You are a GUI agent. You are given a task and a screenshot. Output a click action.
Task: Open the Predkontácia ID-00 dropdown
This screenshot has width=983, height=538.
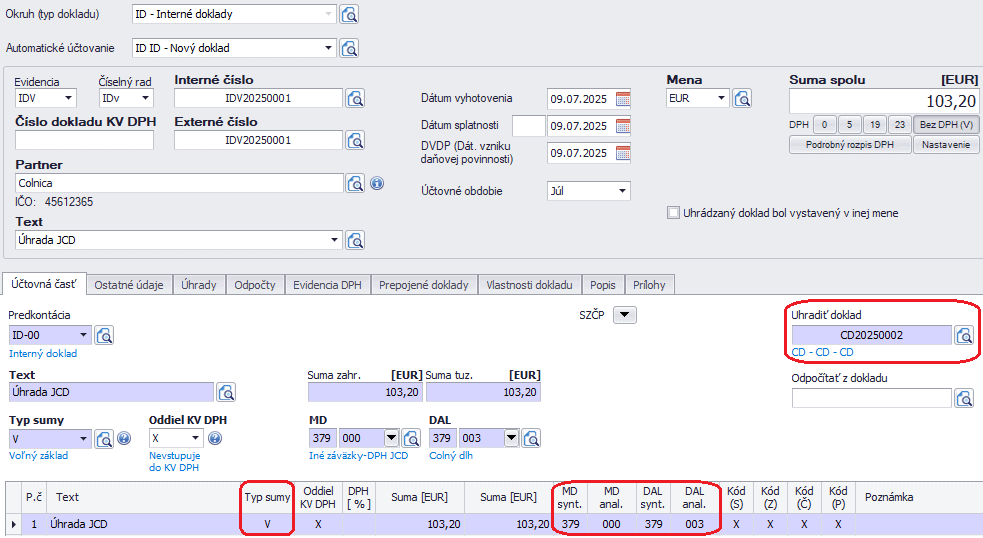coord(82,335)
